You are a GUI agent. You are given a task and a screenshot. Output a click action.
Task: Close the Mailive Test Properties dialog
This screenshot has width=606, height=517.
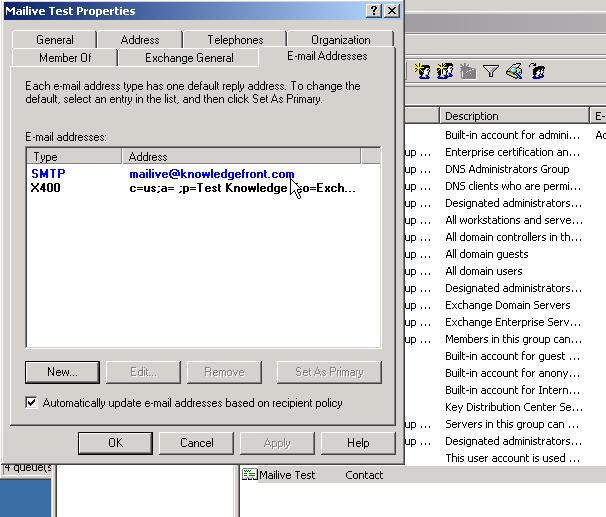(x=392, y=10)
